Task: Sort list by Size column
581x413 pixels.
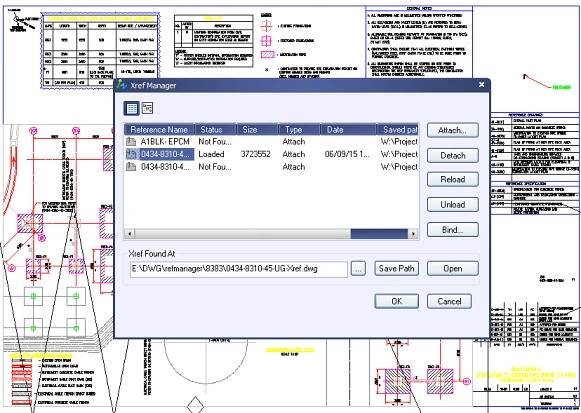Action: (x=258, y=130)
